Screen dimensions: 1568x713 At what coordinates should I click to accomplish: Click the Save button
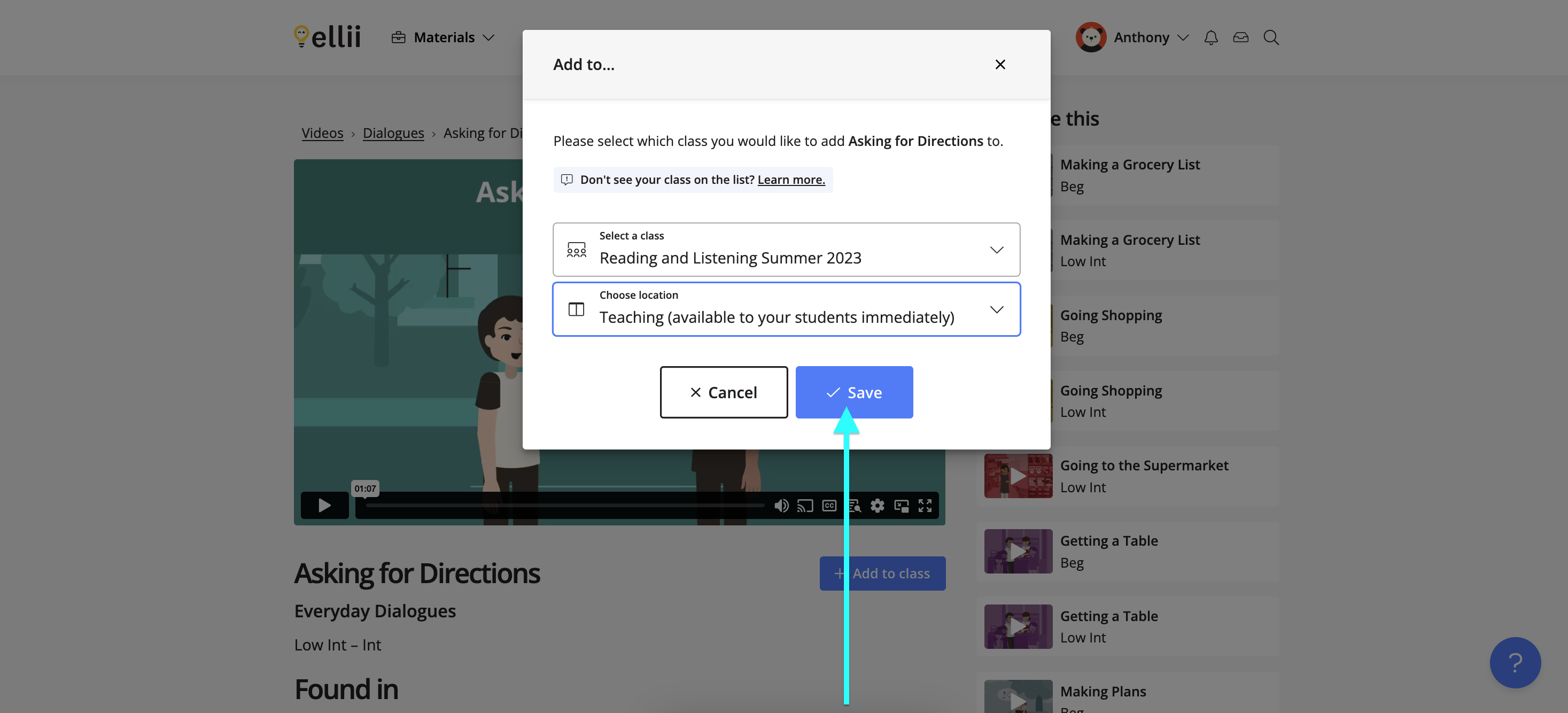coord(853,392)
